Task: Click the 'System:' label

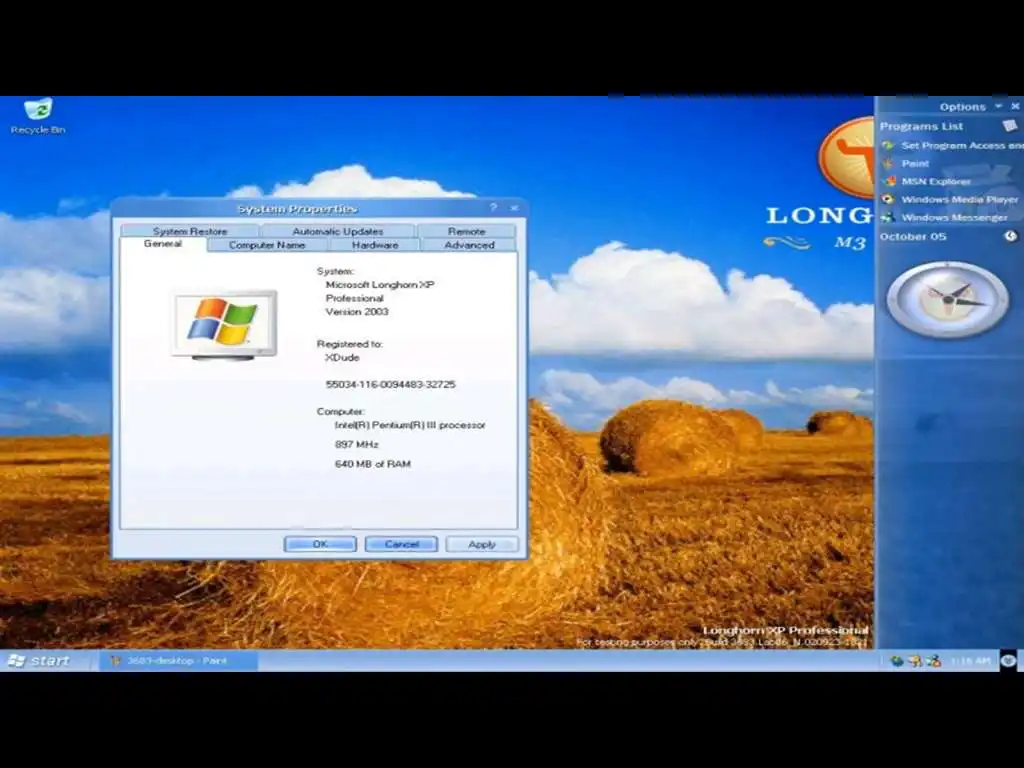Action: [x=335, y=271]
